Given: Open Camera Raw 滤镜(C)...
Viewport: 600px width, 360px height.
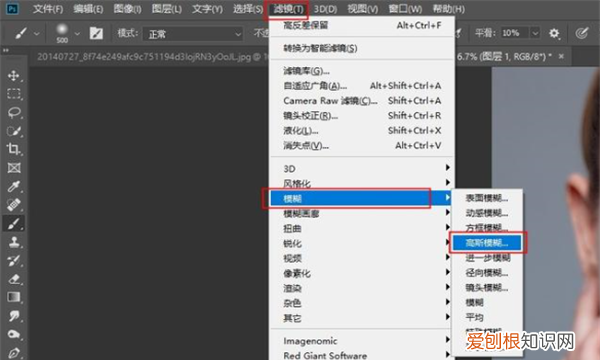Looking at the screenshot, I should [362, 101].
